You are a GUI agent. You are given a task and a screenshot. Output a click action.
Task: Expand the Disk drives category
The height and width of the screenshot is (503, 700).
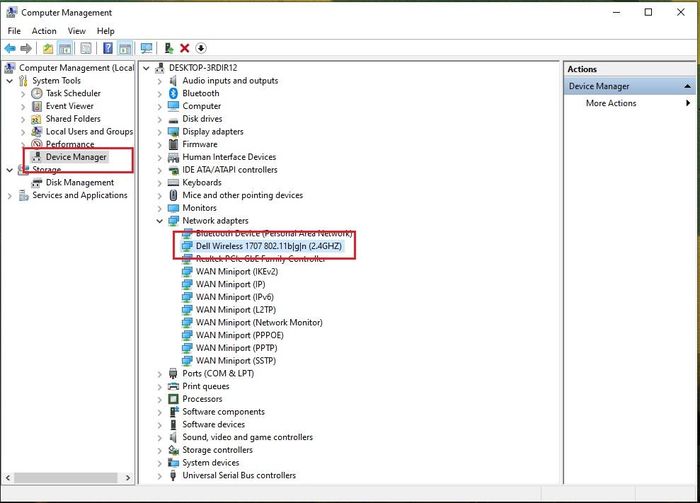pyautogui.click(x=159, y=119)
